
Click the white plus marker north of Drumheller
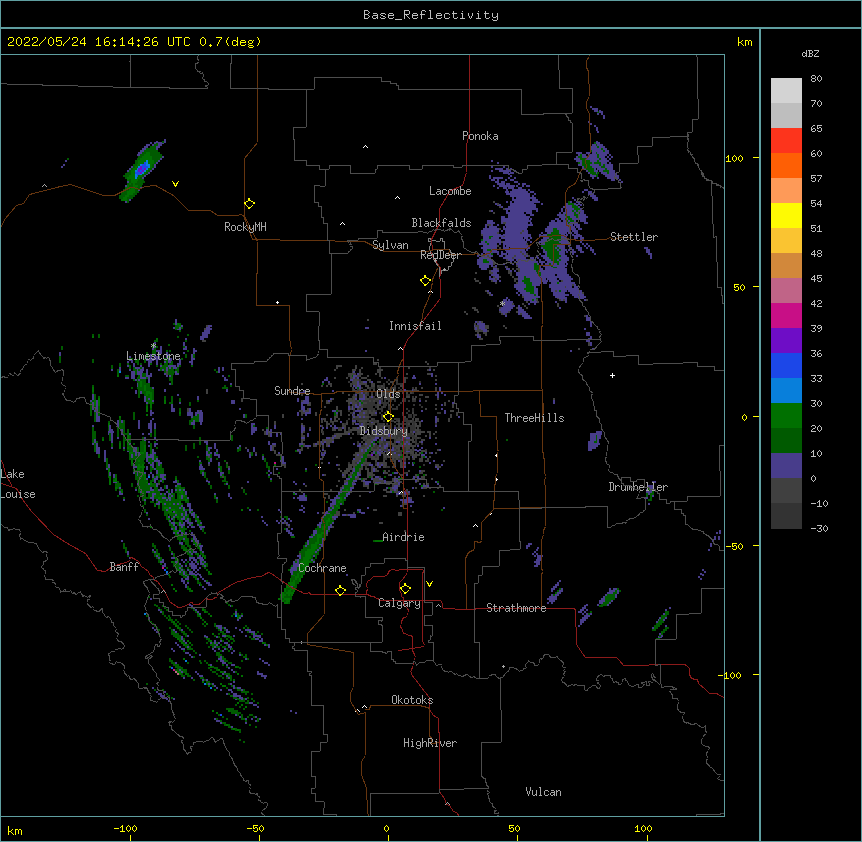click(x=612, y=375)
